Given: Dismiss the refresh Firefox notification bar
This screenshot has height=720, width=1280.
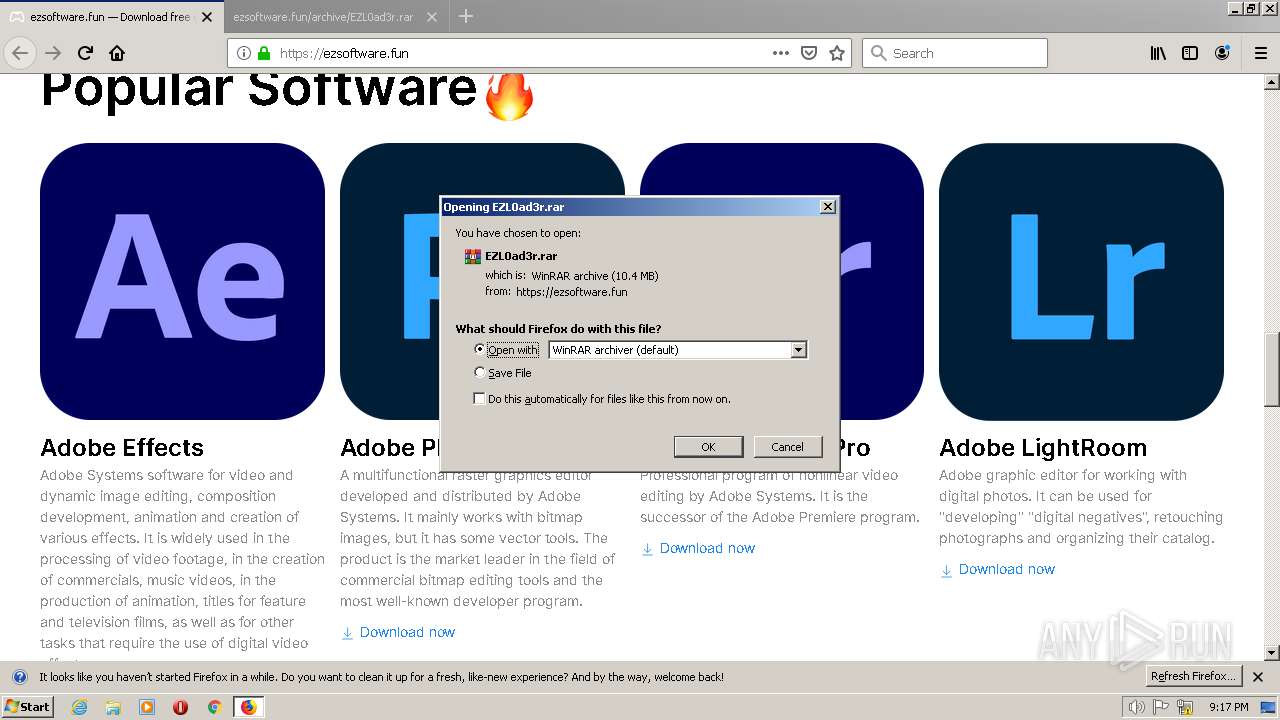Looking at the screenshot, I should click(x=1259, y=677).
